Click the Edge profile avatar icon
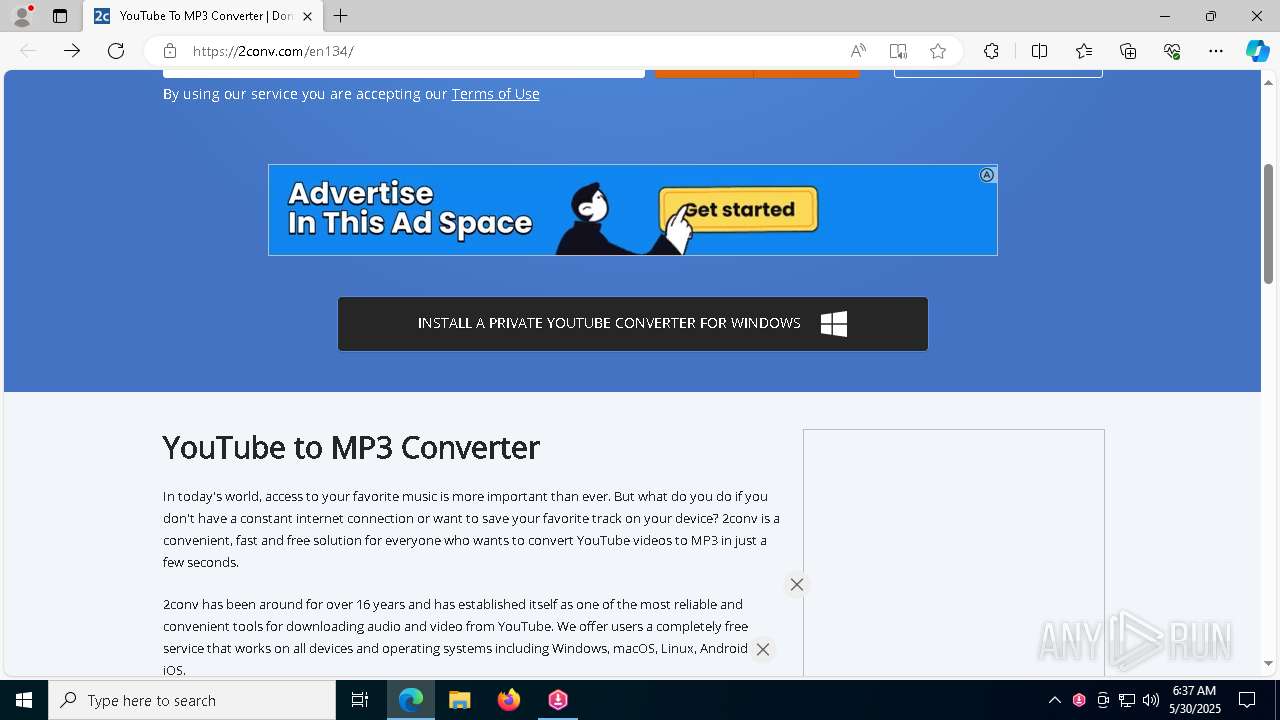The width and height of the screenshot is (1280, 720). 22,16
